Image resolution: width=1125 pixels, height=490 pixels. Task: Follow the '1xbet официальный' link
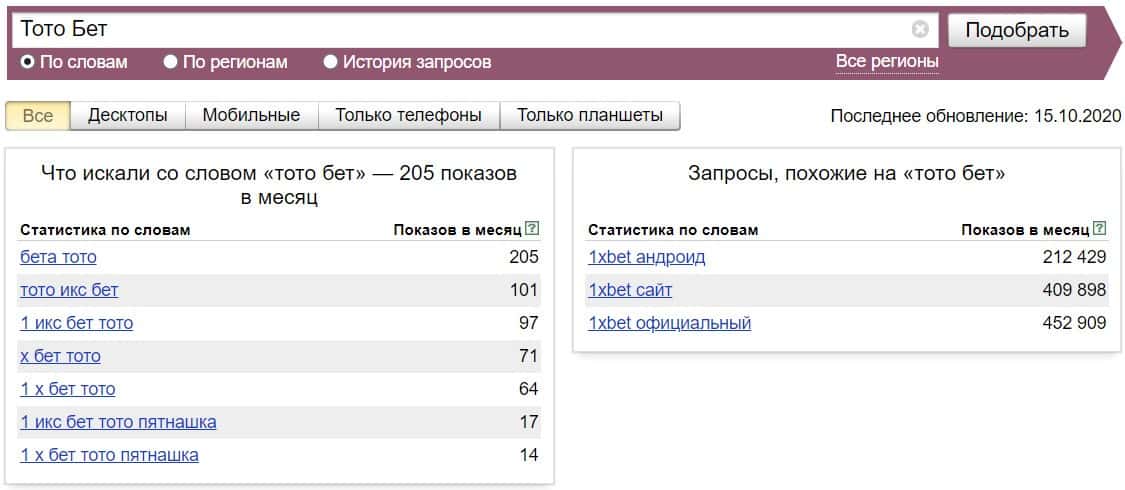(669, 323)
